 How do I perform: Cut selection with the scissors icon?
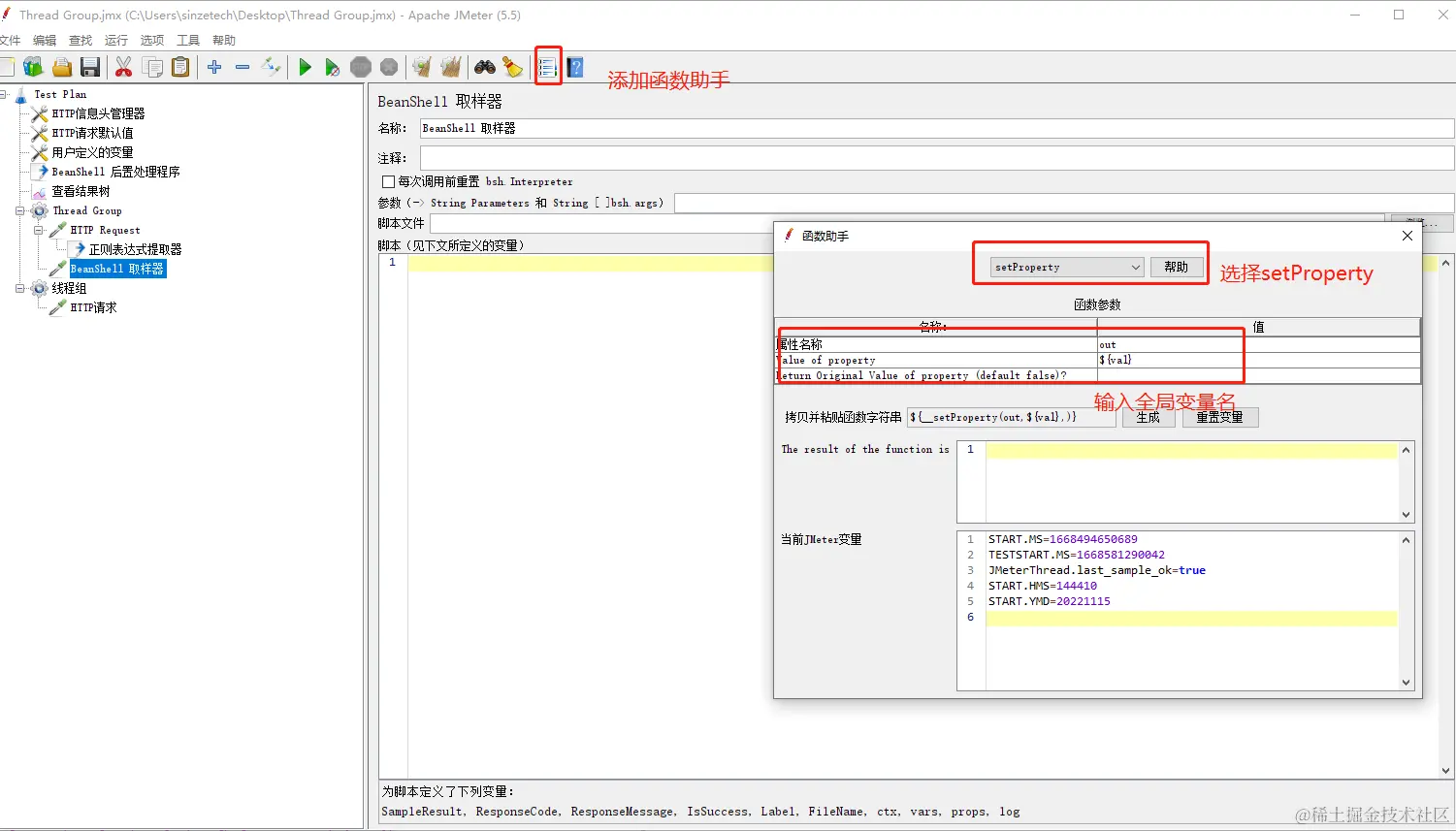click(x=123, y=67)
